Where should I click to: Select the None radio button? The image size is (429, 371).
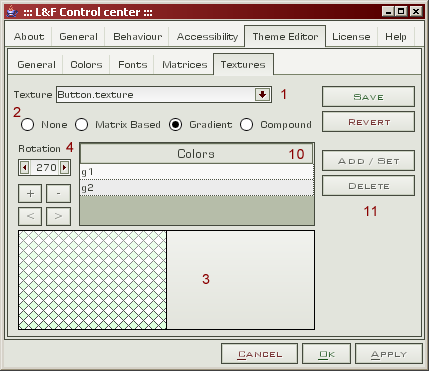click(27, 125)
